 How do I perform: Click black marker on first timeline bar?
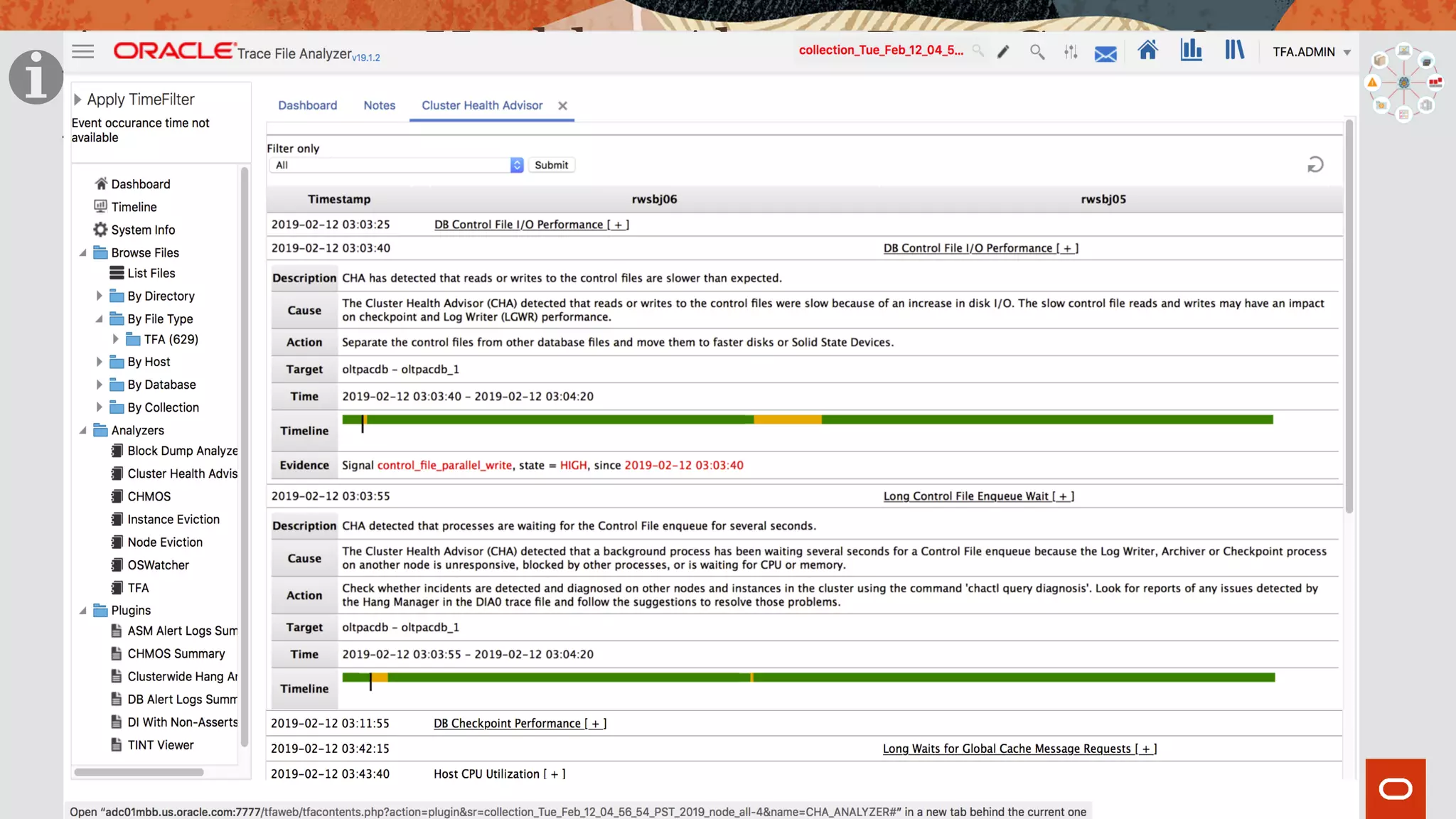point(363,424)
